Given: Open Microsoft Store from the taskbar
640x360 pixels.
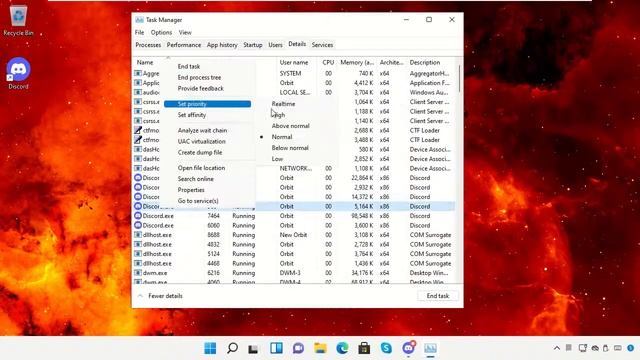Looking at the screenshot, I should click(364, 348).
